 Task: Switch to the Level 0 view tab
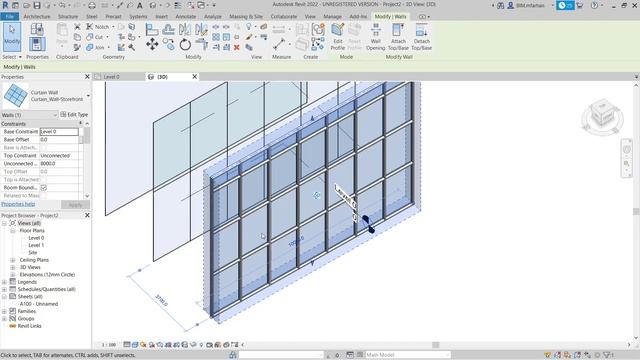tap(111, 77)
